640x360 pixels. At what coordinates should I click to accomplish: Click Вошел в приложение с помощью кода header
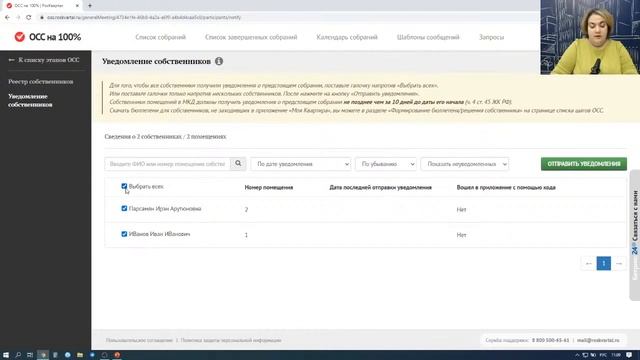pos(506,187)
